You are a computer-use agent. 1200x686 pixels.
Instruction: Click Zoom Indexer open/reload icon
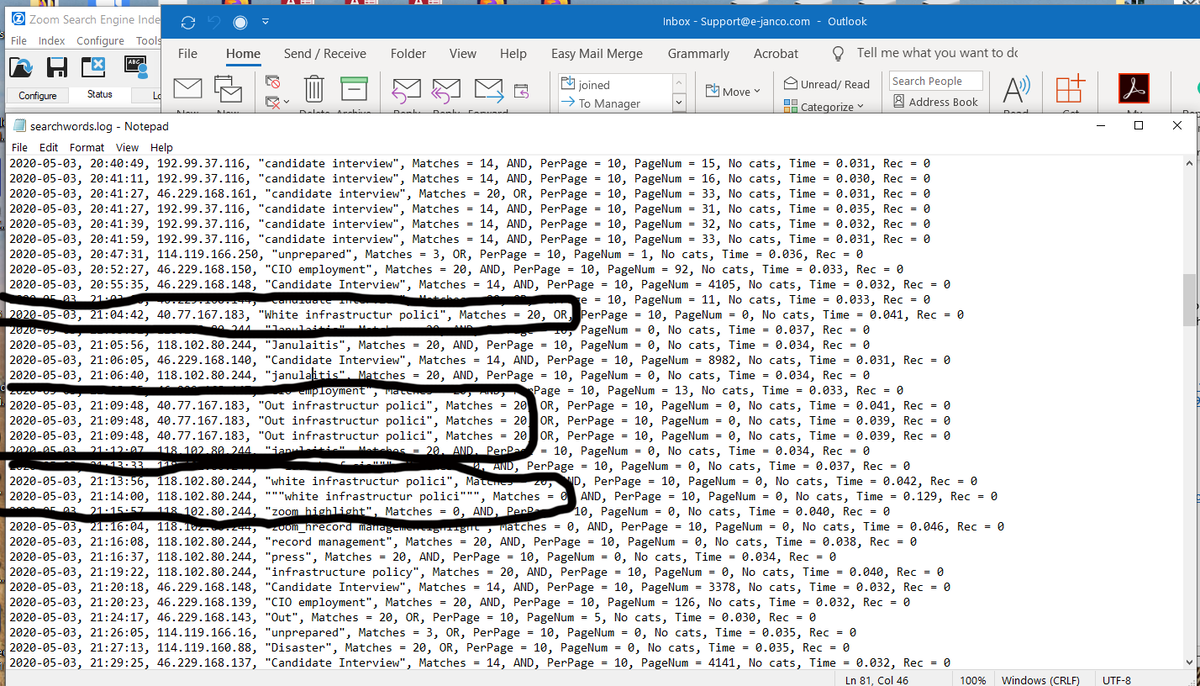click(x=21, y=67)
